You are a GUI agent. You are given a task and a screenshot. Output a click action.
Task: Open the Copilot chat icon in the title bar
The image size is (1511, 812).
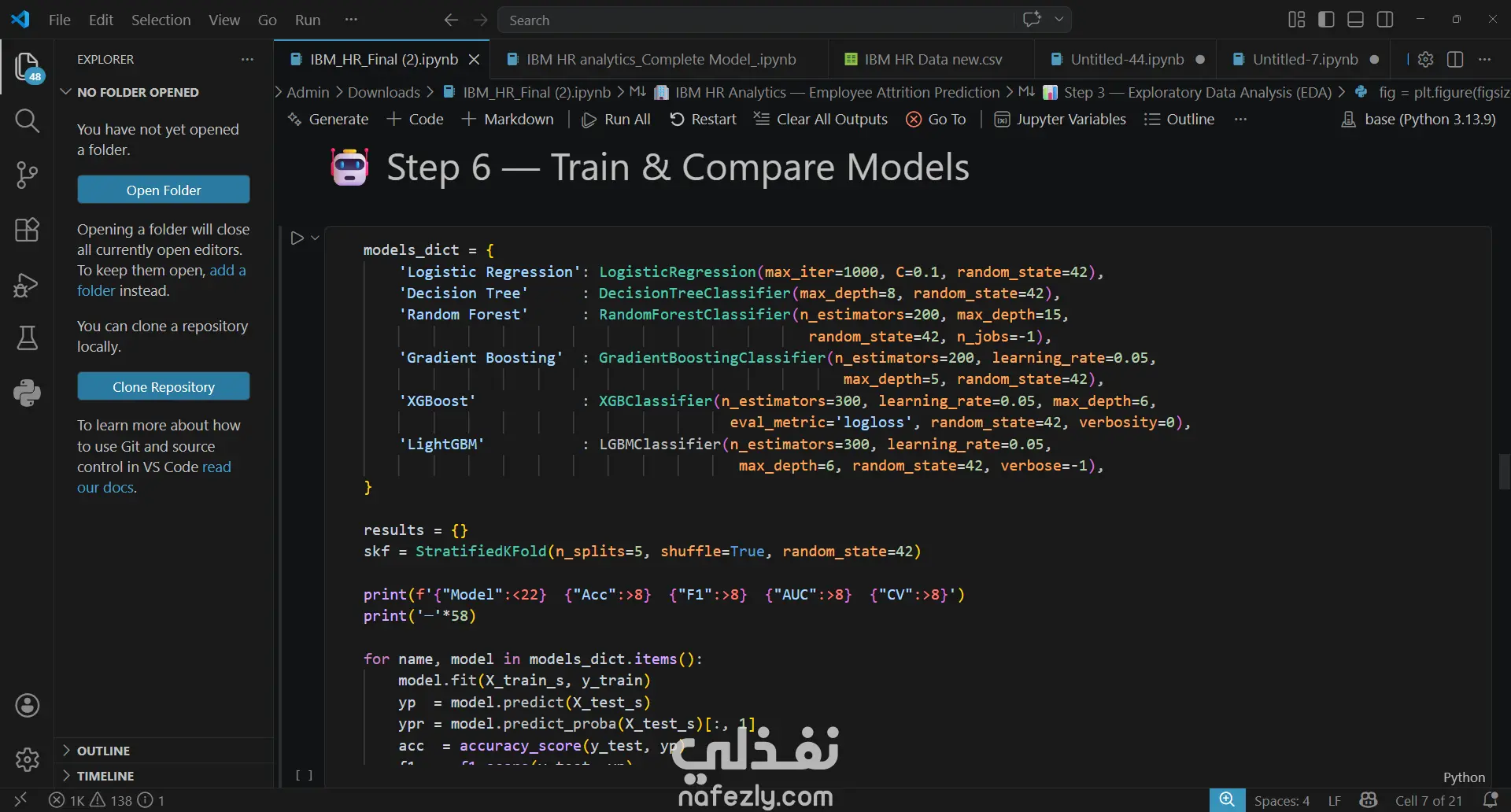pos(1032,20)
